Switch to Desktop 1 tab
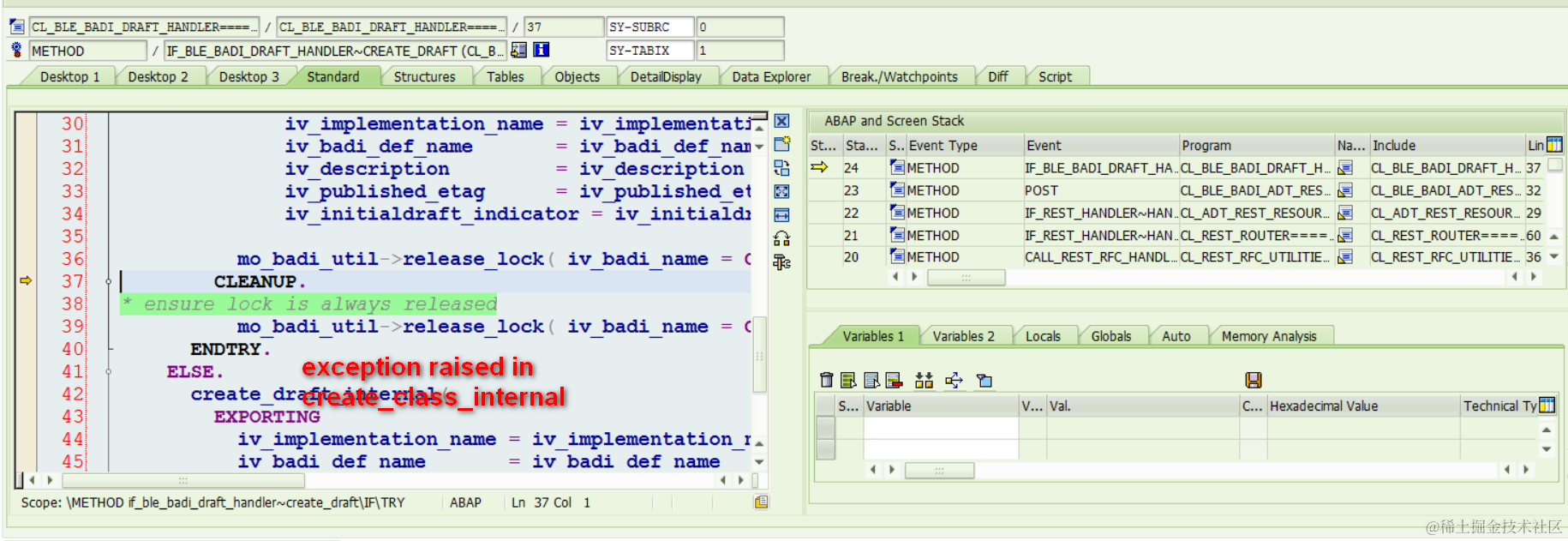The width and height of the screenshot is (1568, 541). coord(69,77)
